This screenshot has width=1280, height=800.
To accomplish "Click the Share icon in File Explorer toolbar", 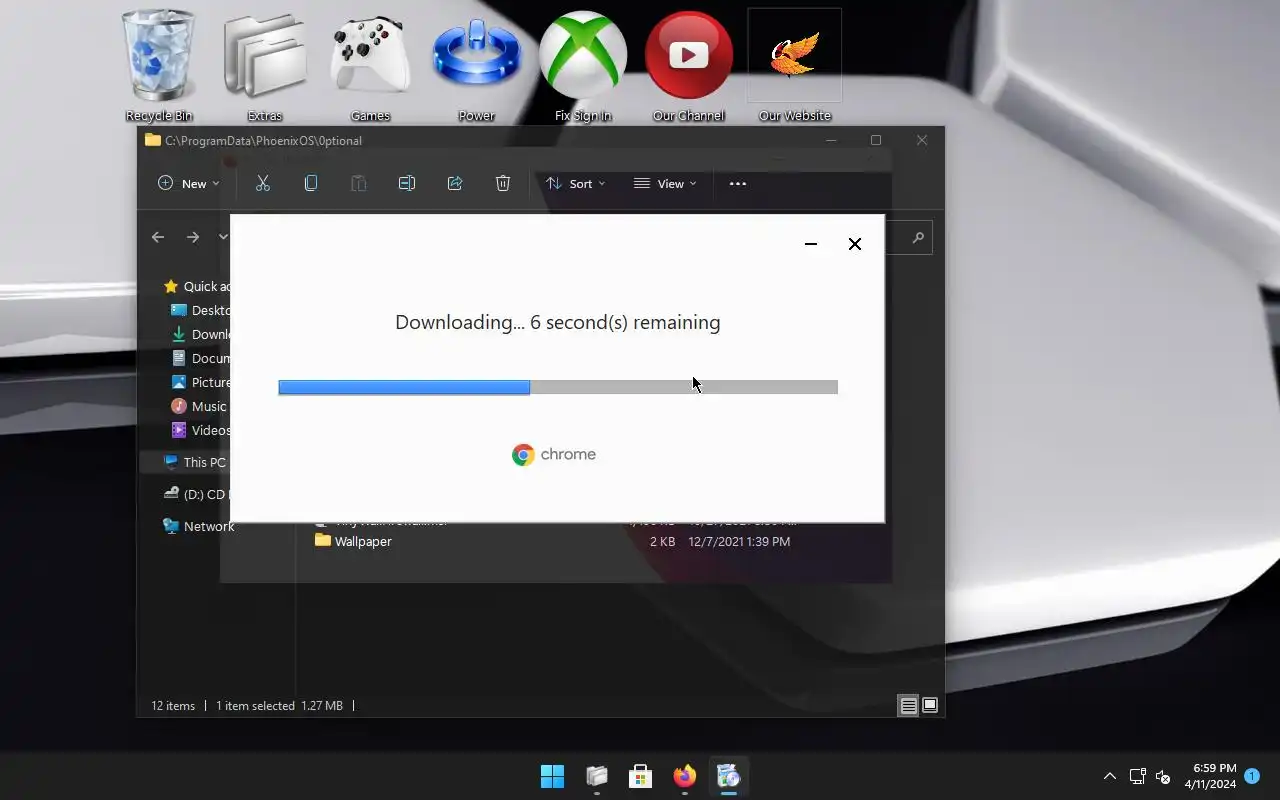I will 455,183.
